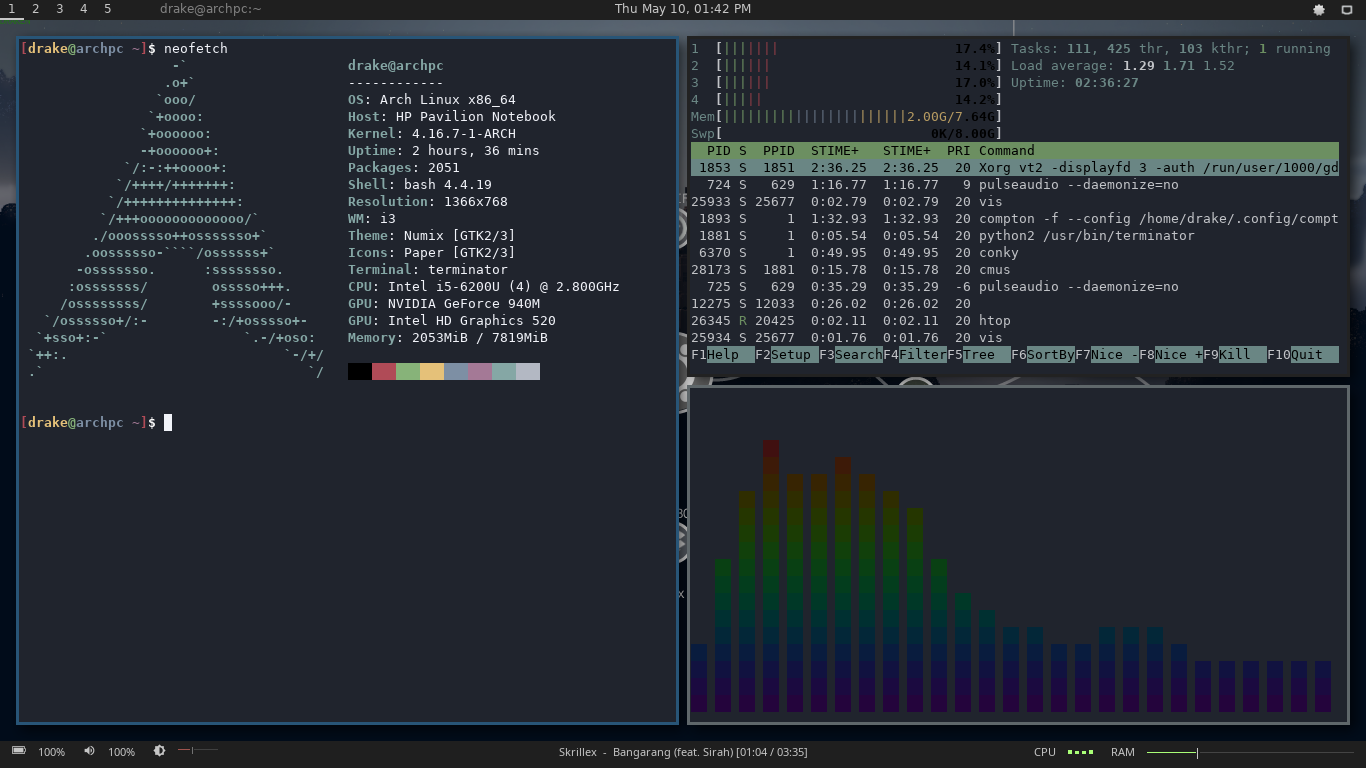Open htop Setup with the F2 button
1366x768 pixels.
787,354
